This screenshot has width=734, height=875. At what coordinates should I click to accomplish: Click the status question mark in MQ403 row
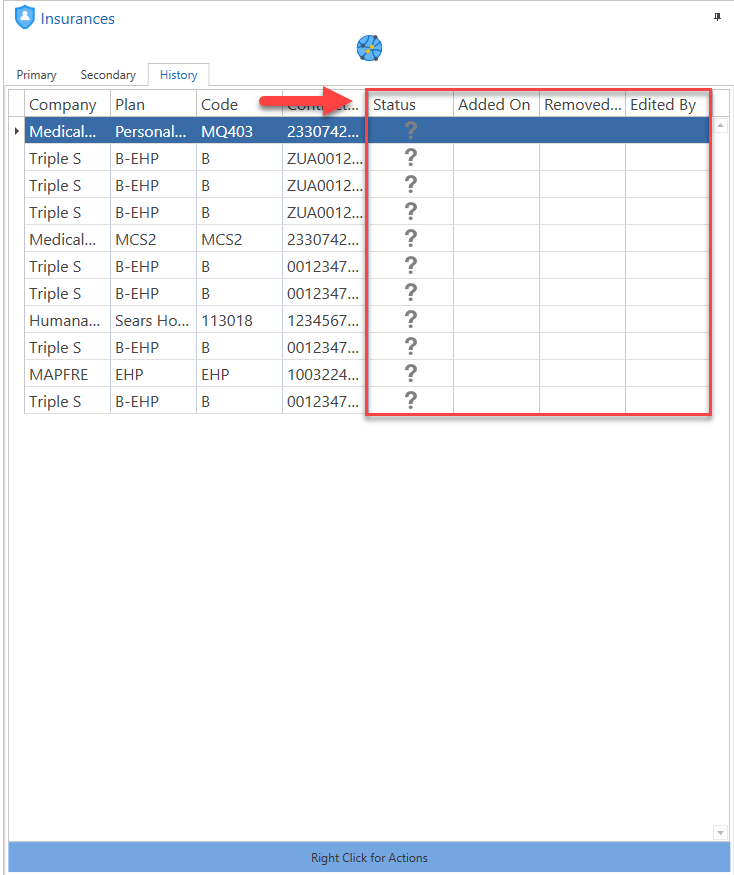coord(411,131)
